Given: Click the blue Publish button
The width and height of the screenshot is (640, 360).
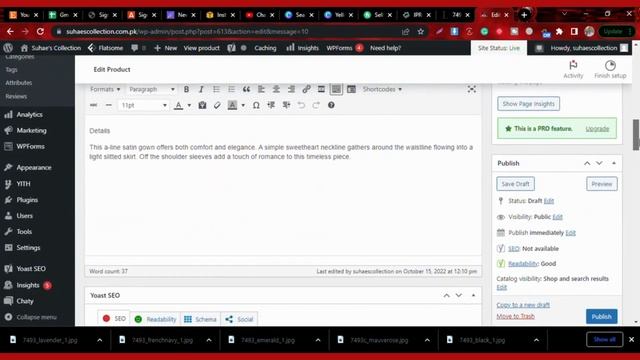Looking at the screenshot, I should pyautogui.click(x=602, y=316).
